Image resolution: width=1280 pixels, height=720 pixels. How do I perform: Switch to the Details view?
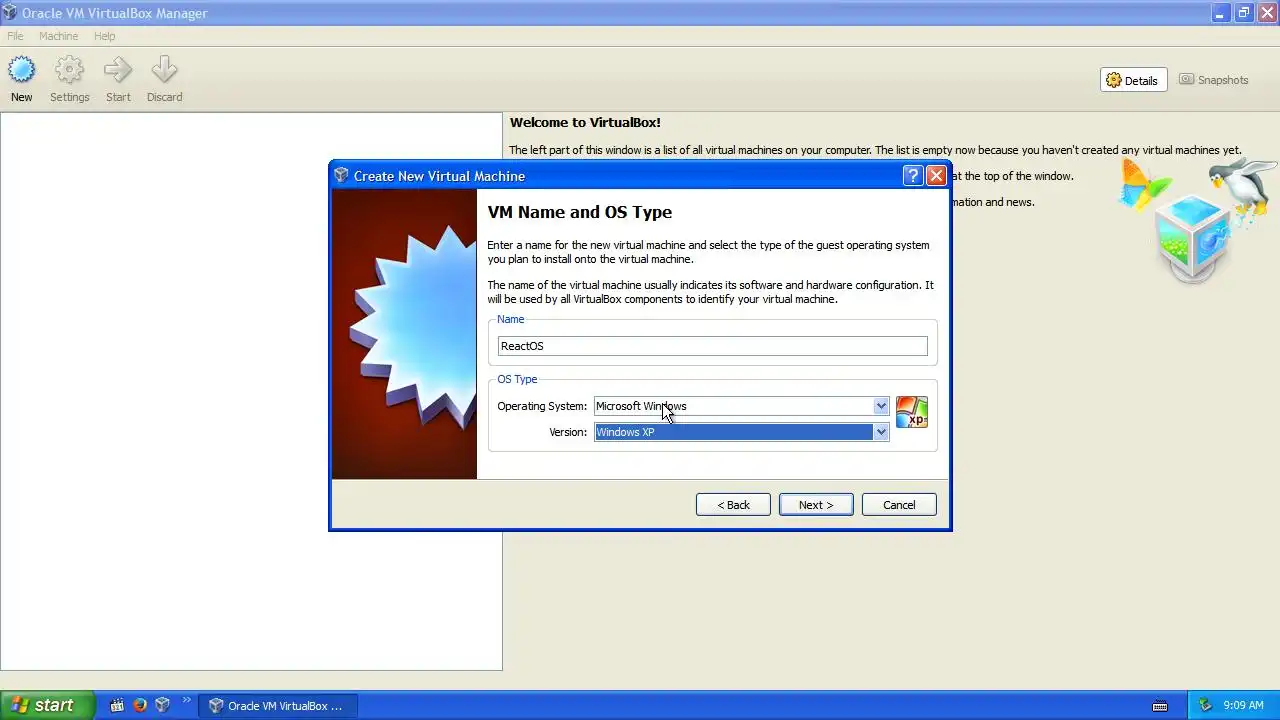click(x=1133, y=80)
